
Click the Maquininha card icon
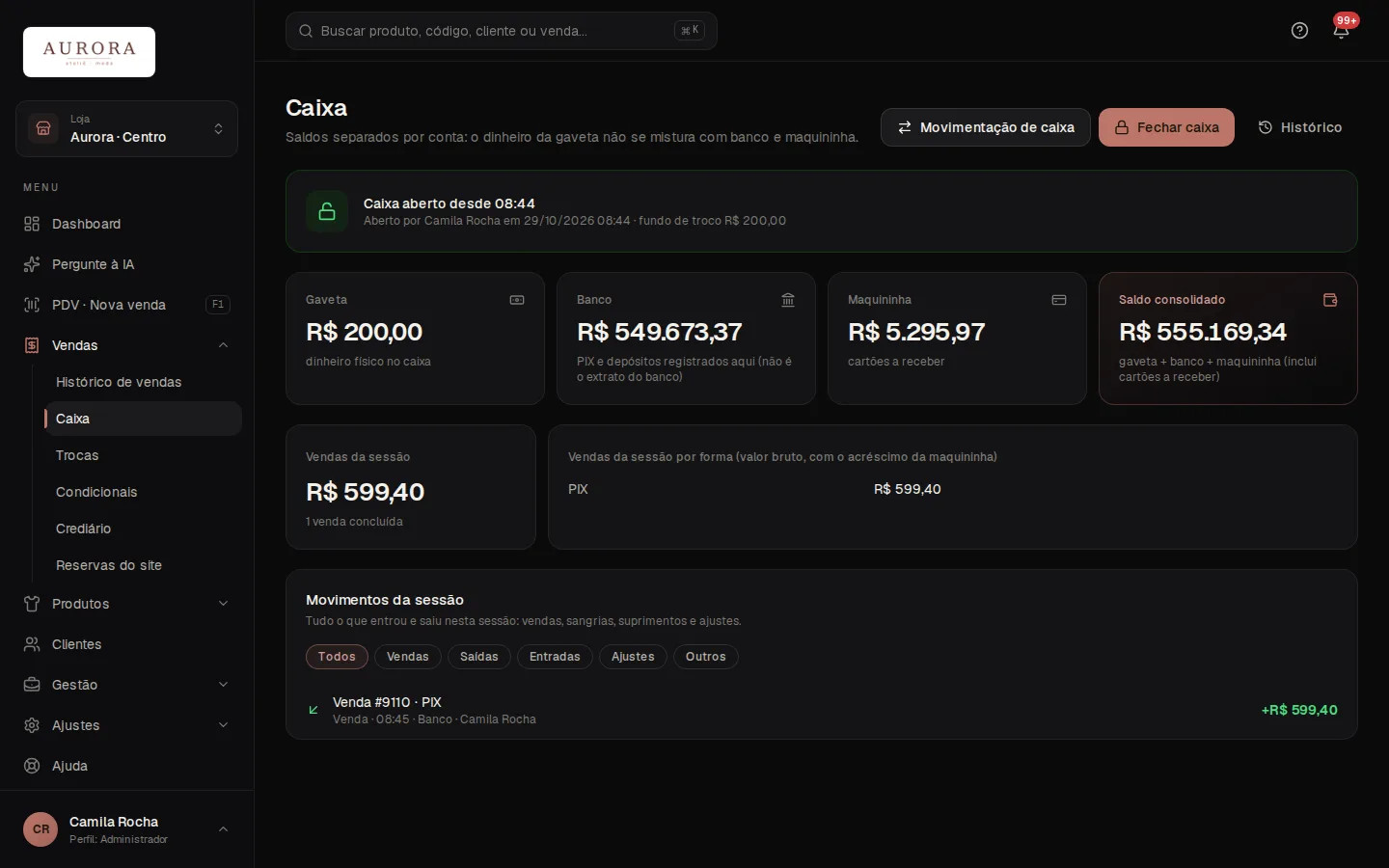click(x=1059, y=300)
